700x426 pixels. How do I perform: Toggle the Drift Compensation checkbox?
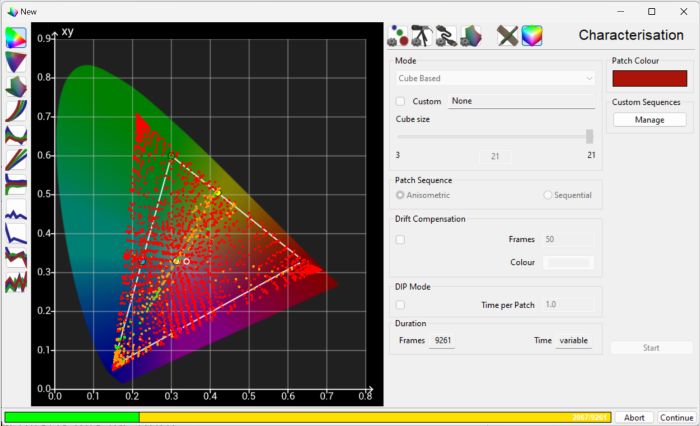click(x=400, y=239)
